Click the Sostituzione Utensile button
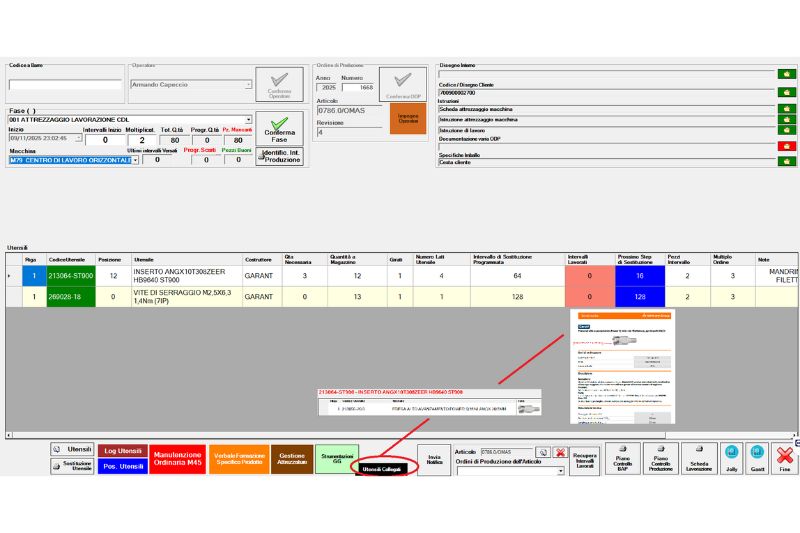This screenshot has height=533, width=800. (x=71, y=467)
